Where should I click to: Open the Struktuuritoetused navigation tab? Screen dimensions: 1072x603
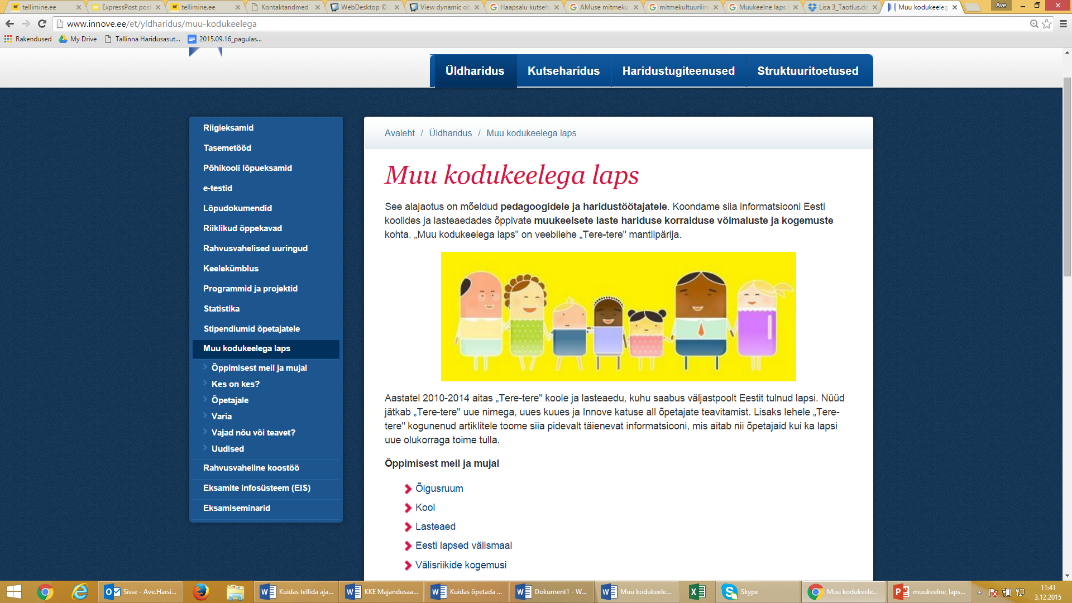pos(807,71)
